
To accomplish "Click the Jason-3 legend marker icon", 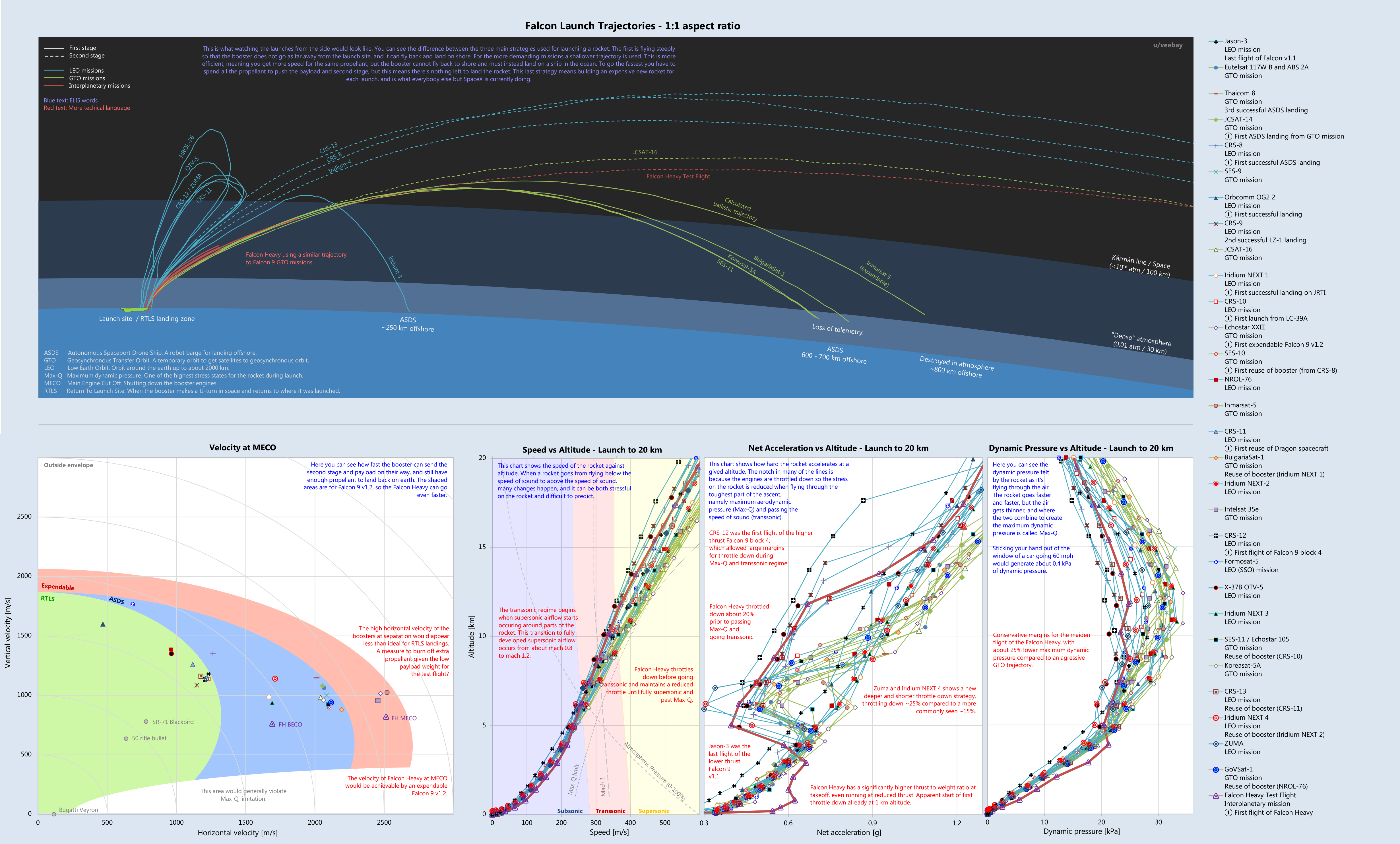I will [1215, 42].
